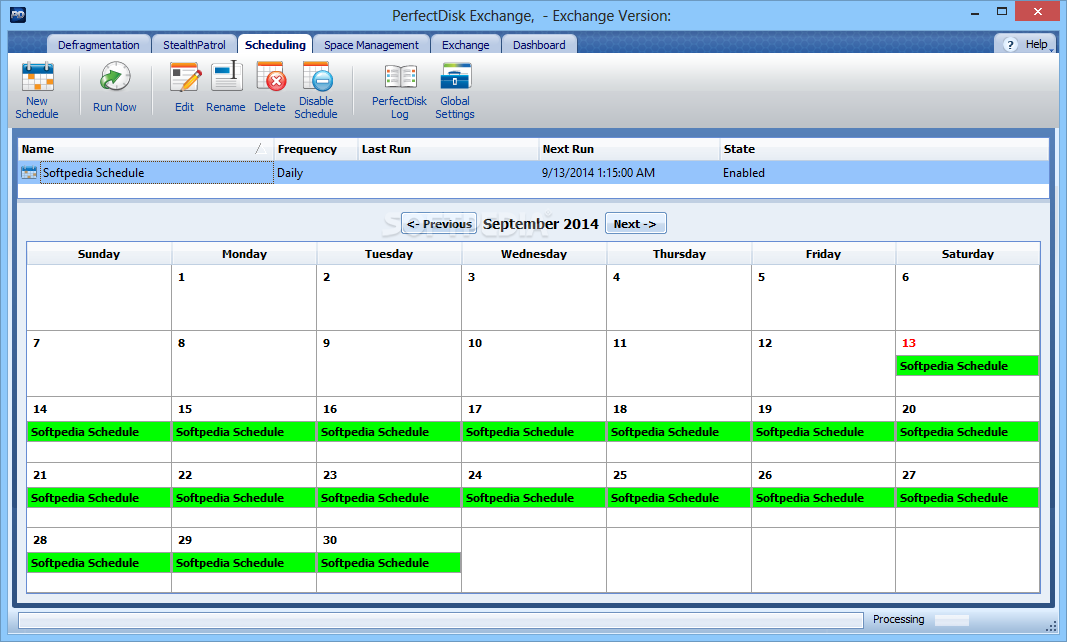
Task: Select Softpedia Schedule entry on the 30th
Action: click(389, 563)
